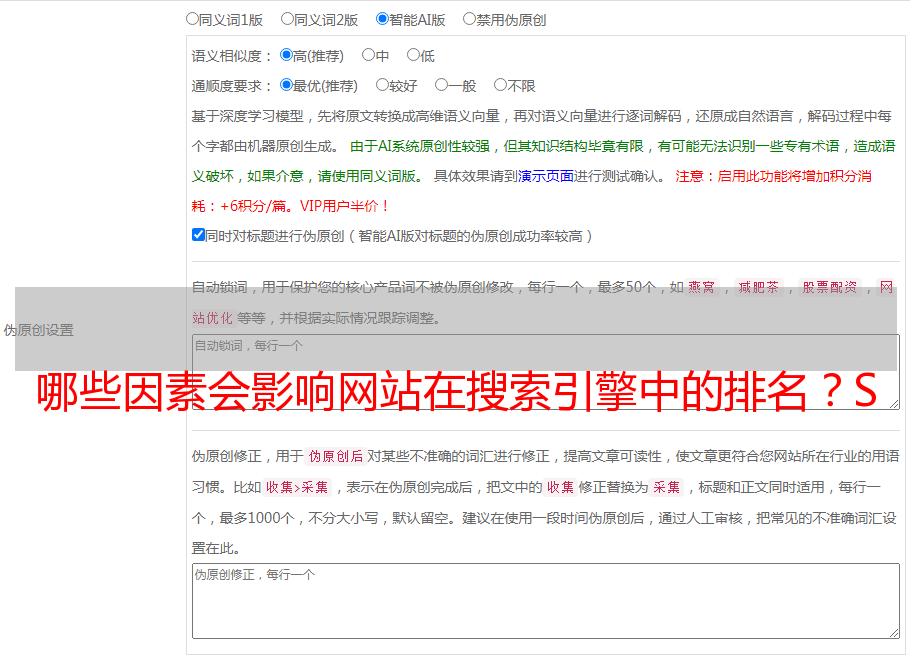Screen dimensions: 911x658
Task: Open the 演示页面 demo link
Action: (x=545, y=176)
